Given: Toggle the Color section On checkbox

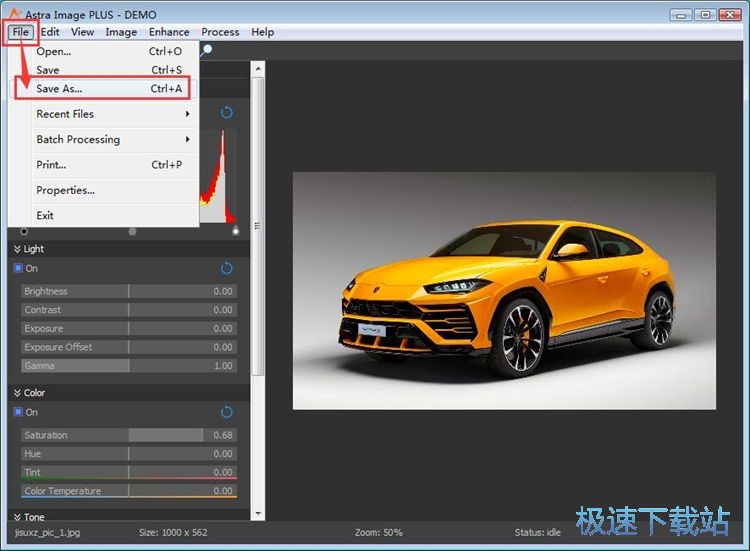Looking at the screenshot, I should [18, 412].
